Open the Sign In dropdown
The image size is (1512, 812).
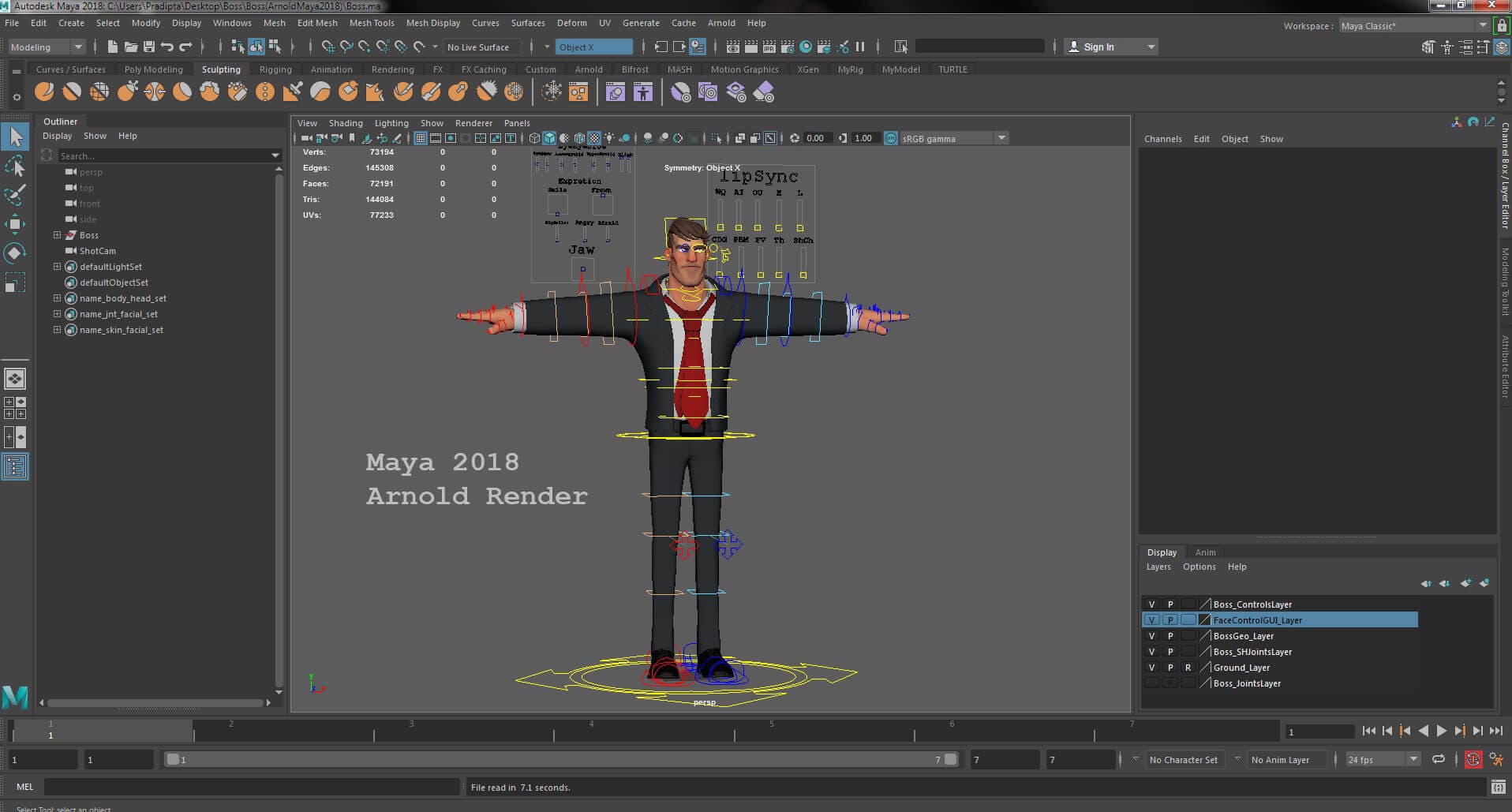[x=1112, y=47]
